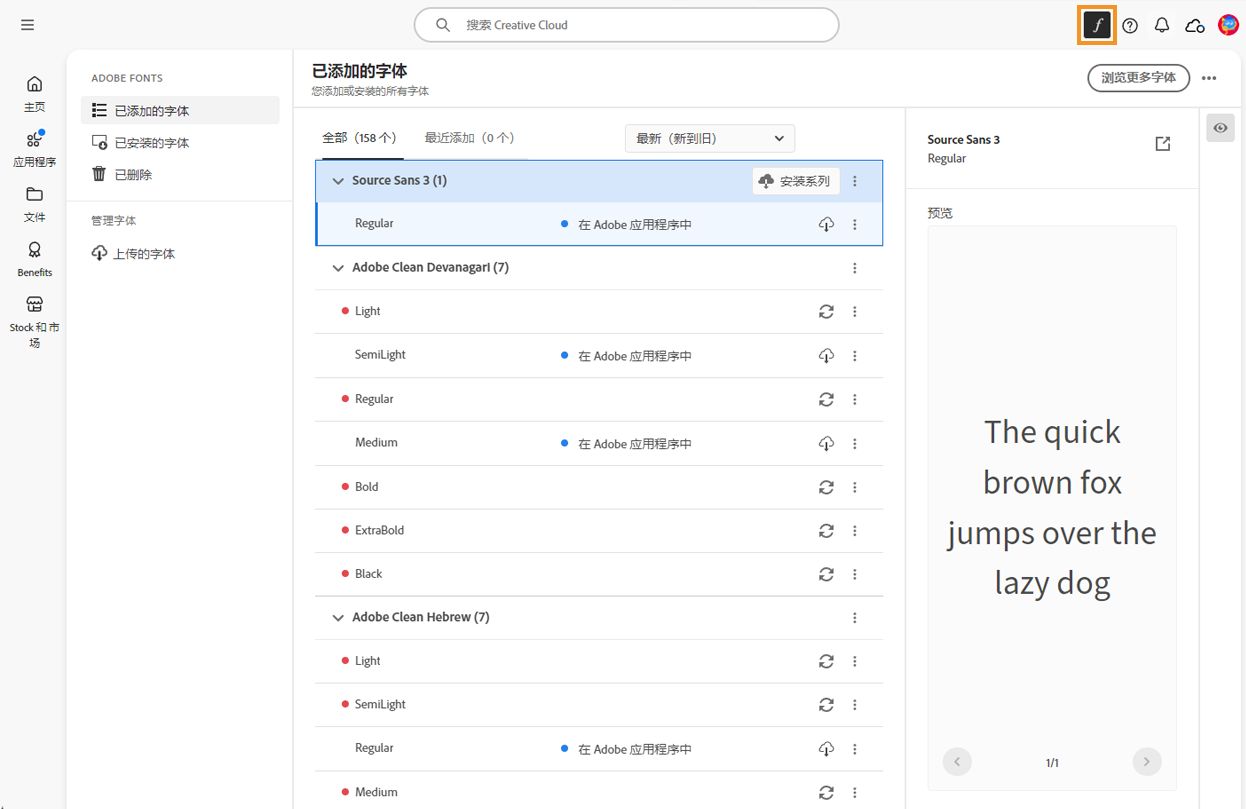
Task: Toggle the preview panel eye icon
Action: [x=1220, y=128]
